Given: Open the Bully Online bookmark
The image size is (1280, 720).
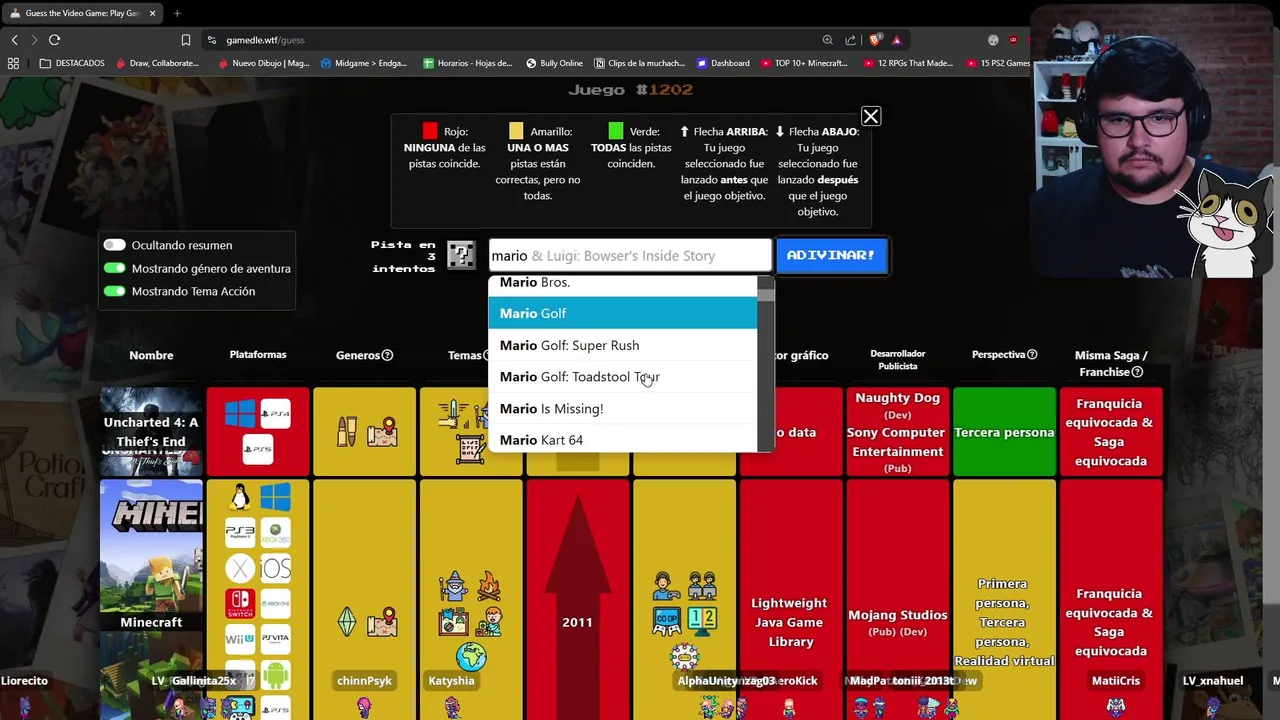Looking at the screenshot, I should tap(554, 63).
